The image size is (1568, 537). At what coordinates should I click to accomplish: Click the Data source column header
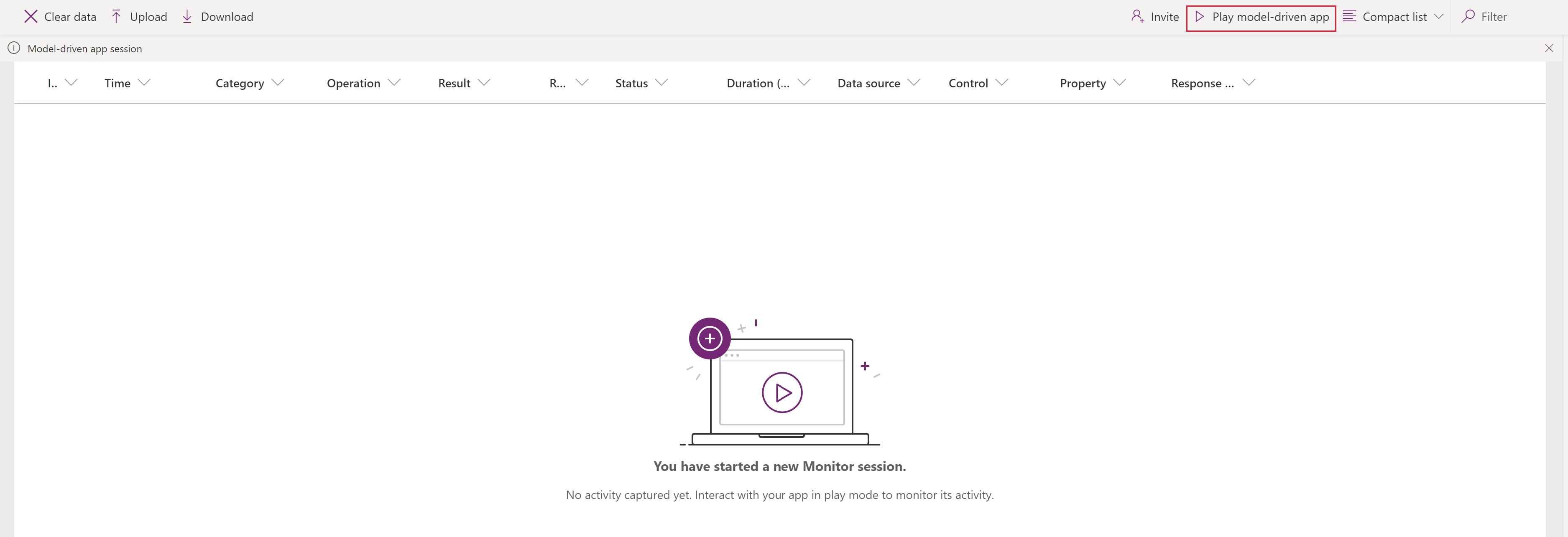(x=869, y=82)
